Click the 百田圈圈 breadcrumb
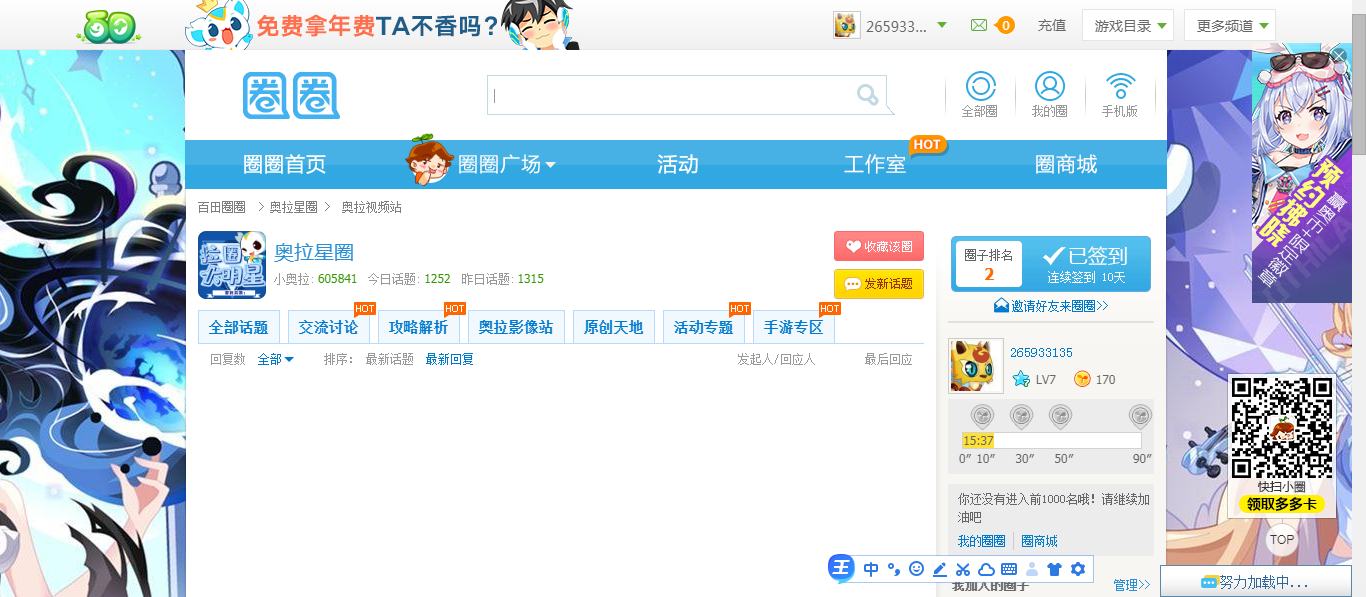This screenshot has height=597, width=1366. click(x=221, y=207)
